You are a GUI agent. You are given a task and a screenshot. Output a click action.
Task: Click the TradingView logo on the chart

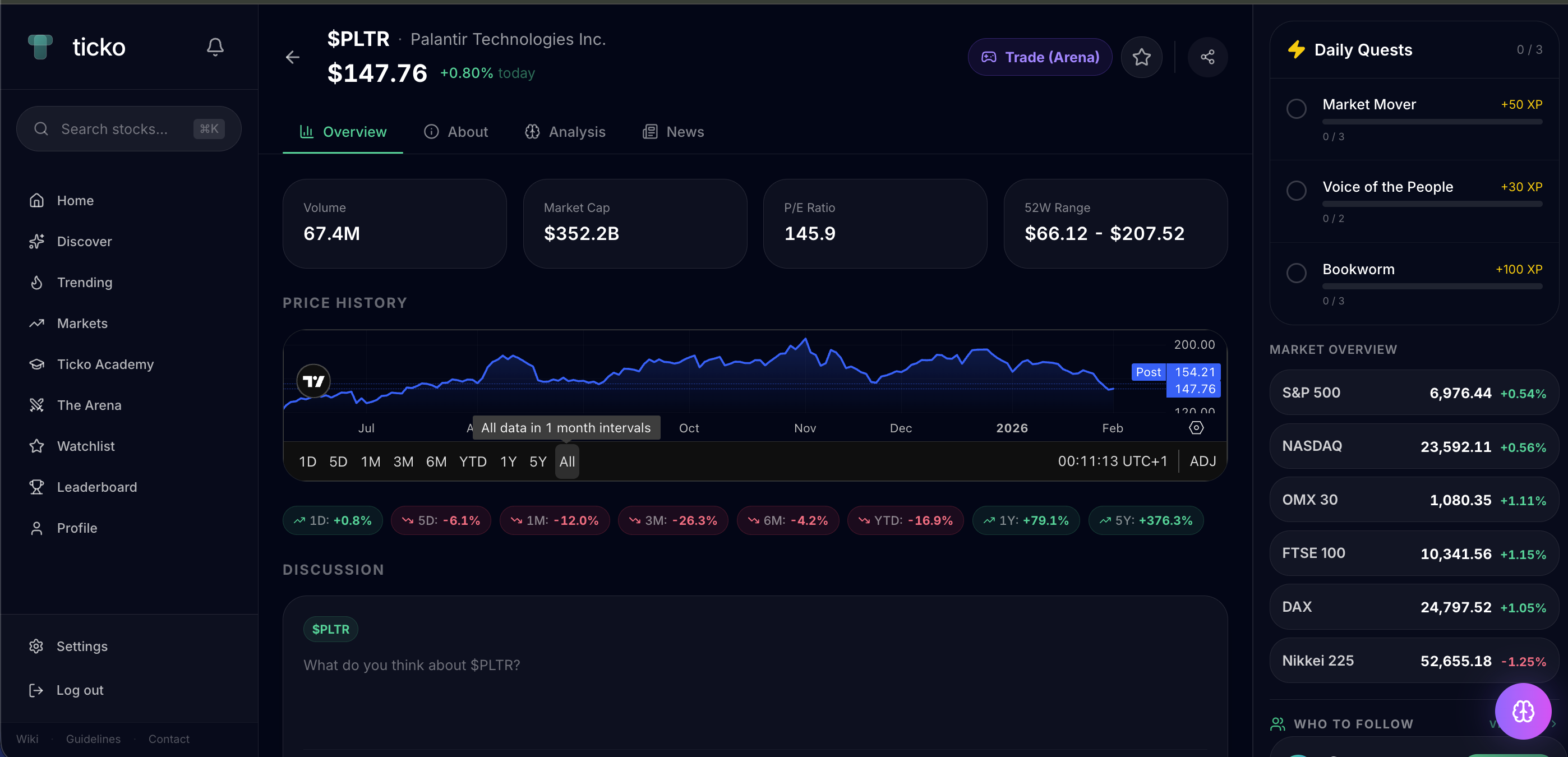(x=313, y=381)
